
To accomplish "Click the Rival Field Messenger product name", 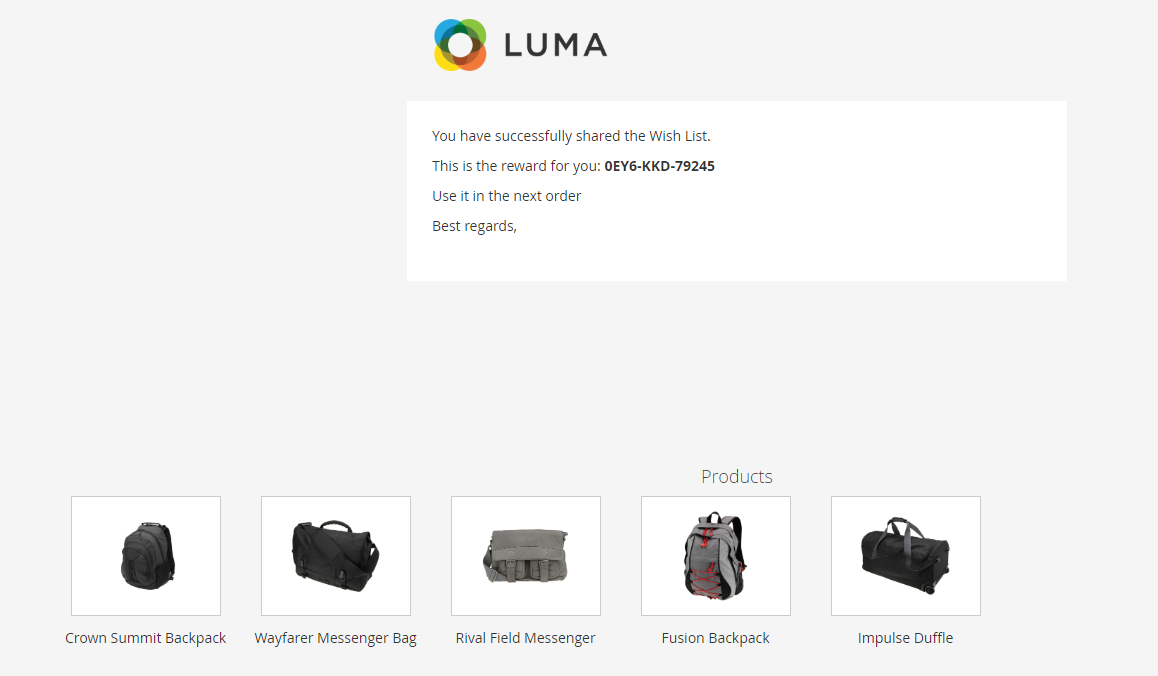I will [525, 638].
